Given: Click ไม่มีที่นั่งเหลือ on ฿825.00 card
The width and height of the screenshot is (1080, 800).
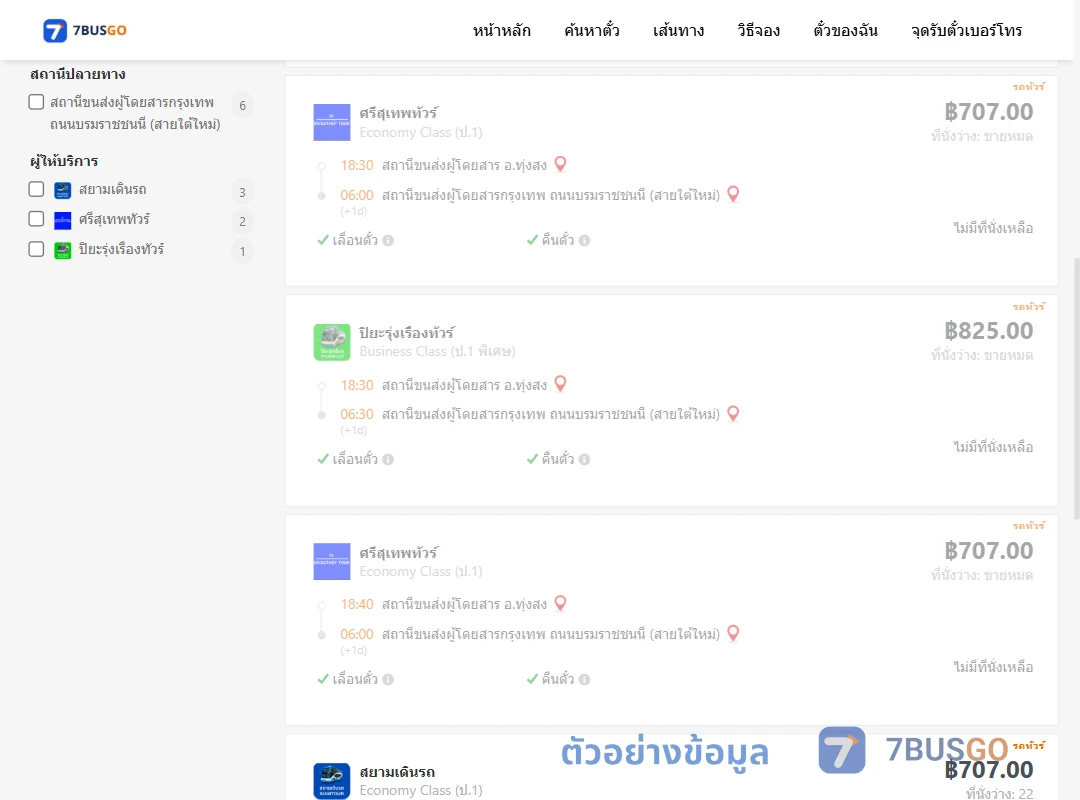Looking at the screenshot, I should (x=993, y=447).
